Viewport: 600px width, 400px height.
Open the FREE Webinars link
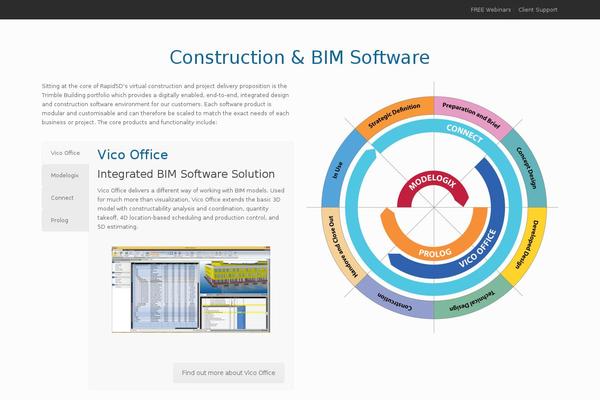pos(491,10)
